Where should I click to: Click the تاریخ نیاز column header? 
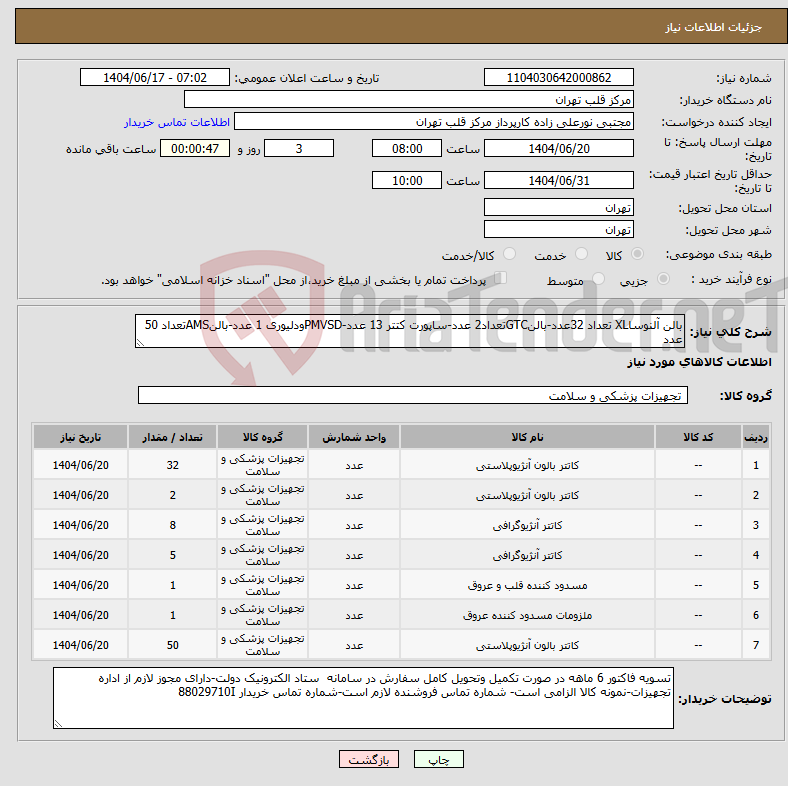click(x=80, y=437)
